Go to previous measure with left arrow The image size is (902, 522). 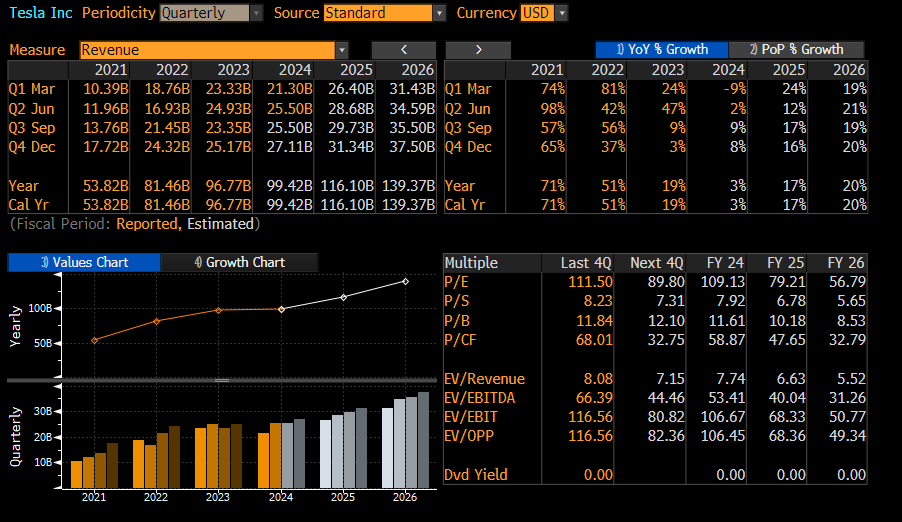click(x=404, y=50)
